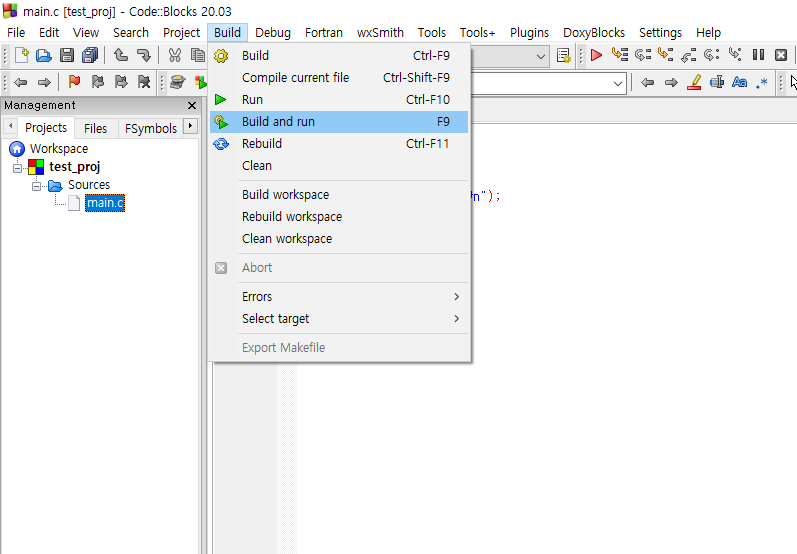
Task: Switch to the FSymbols tab
Action: [151, 128]
